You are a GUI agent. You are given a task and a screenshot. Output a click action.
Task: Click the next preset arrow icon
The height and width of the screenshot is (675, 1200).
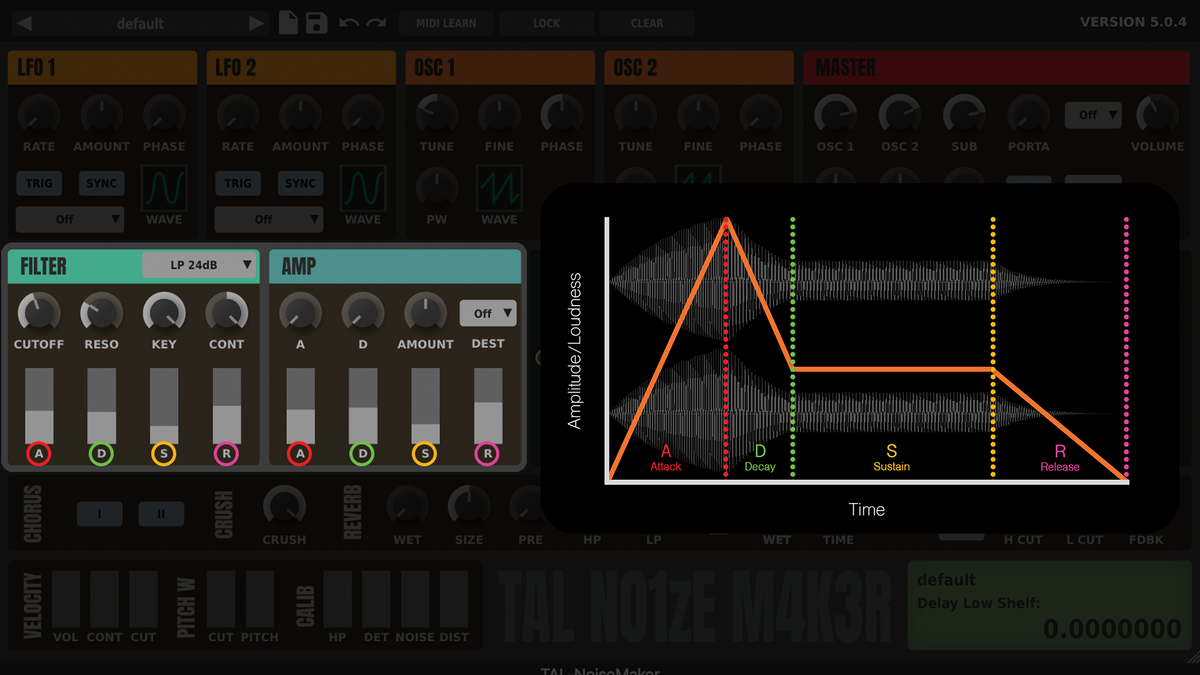pos(256,22)
